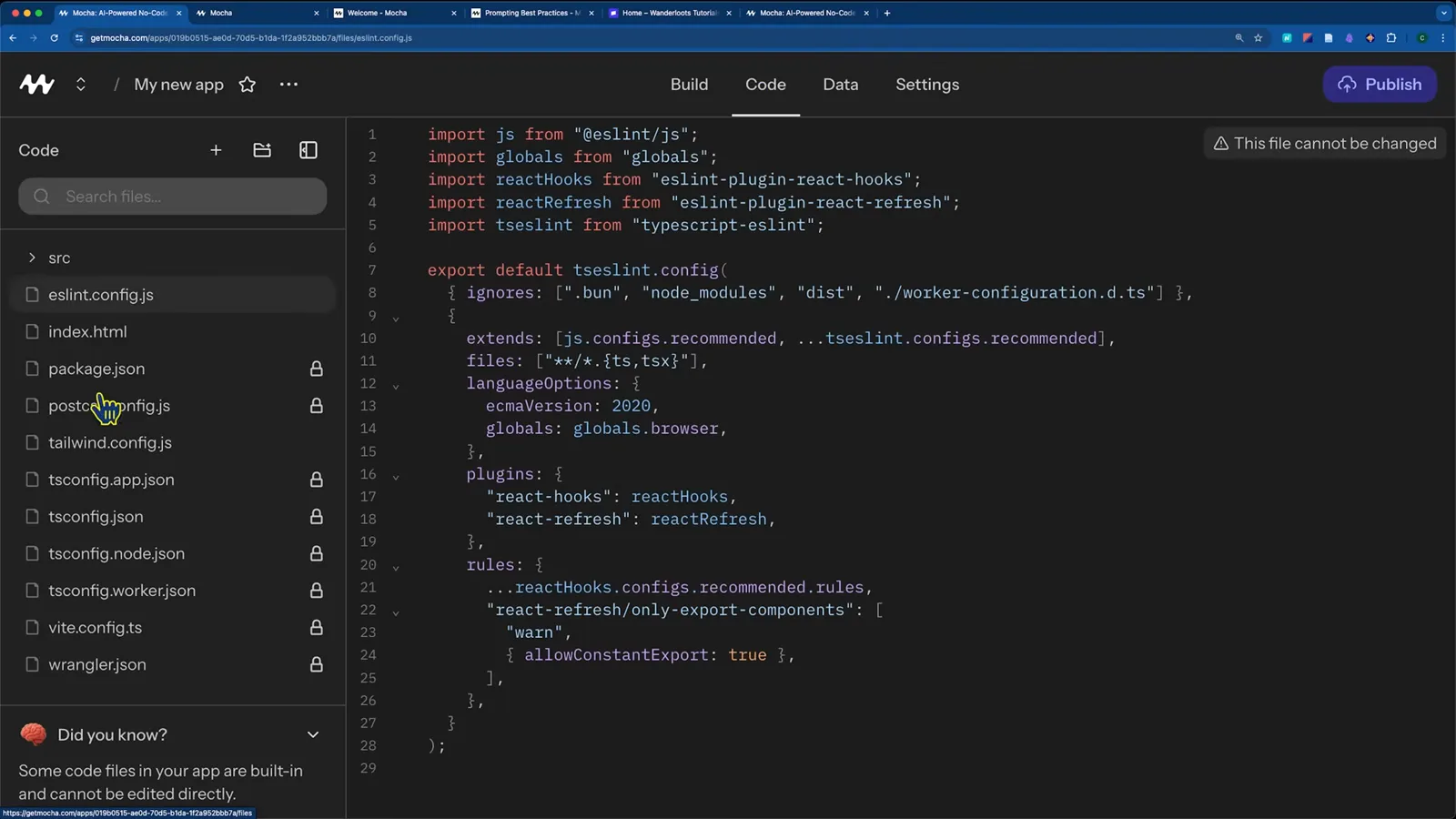Image resolution: width=1456 pixels, height=819 pixels.
Task: Open the Data tab
Action: 841,84
